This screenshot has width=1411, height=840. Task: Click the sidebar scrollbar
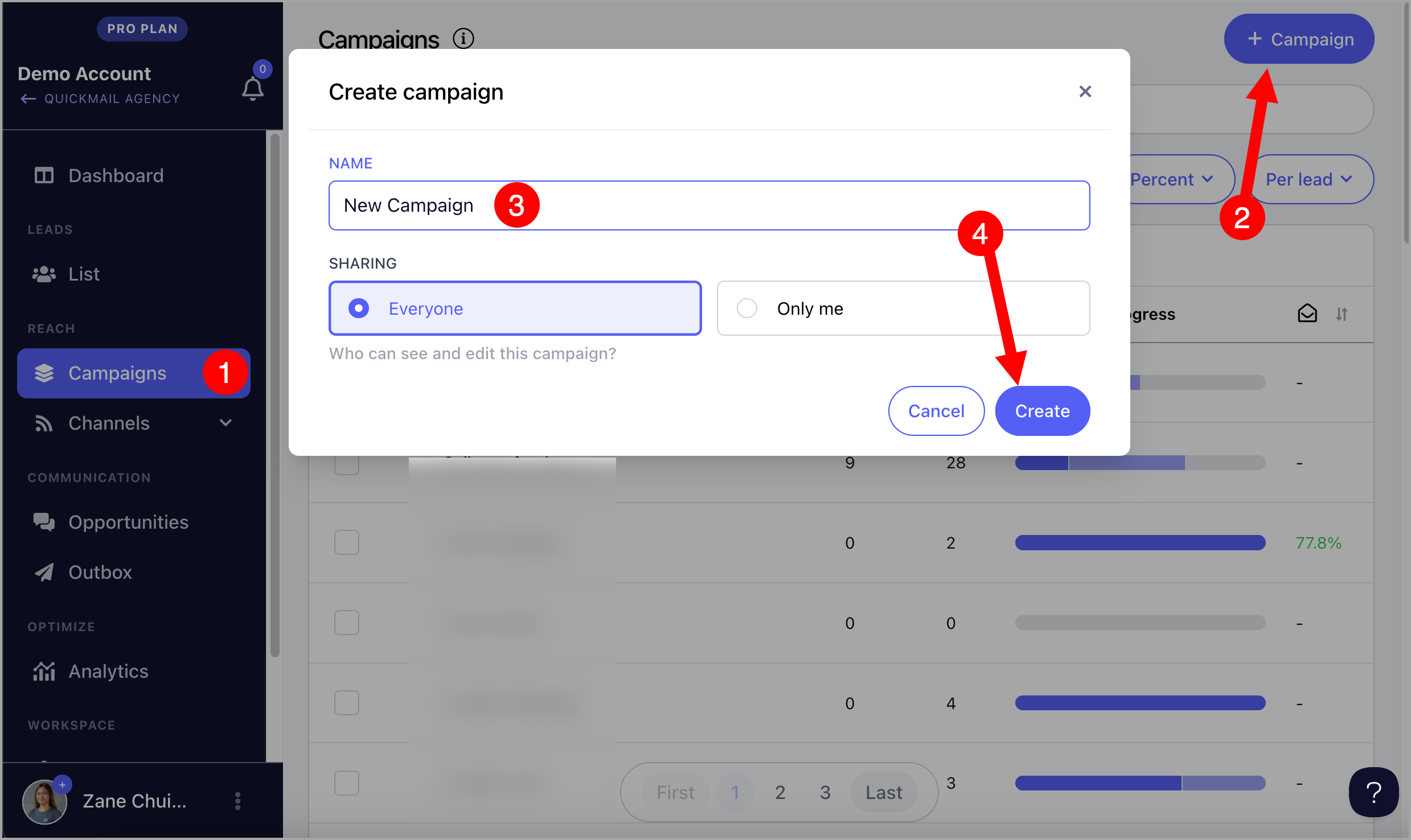pyautogui.click(x=274, y=395)
